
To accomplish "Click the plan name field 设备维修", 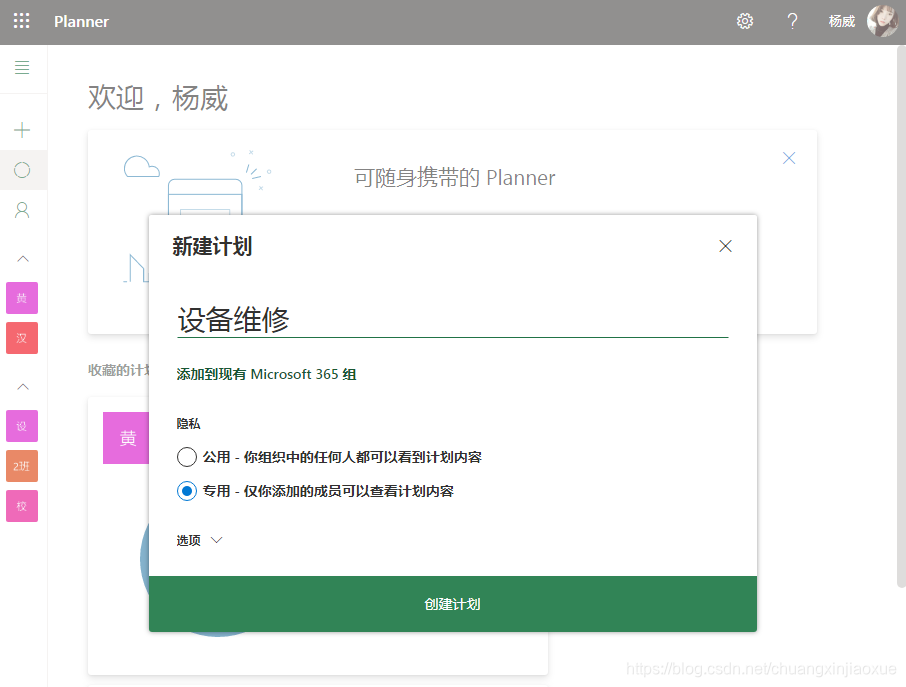I will coord(452,320).
